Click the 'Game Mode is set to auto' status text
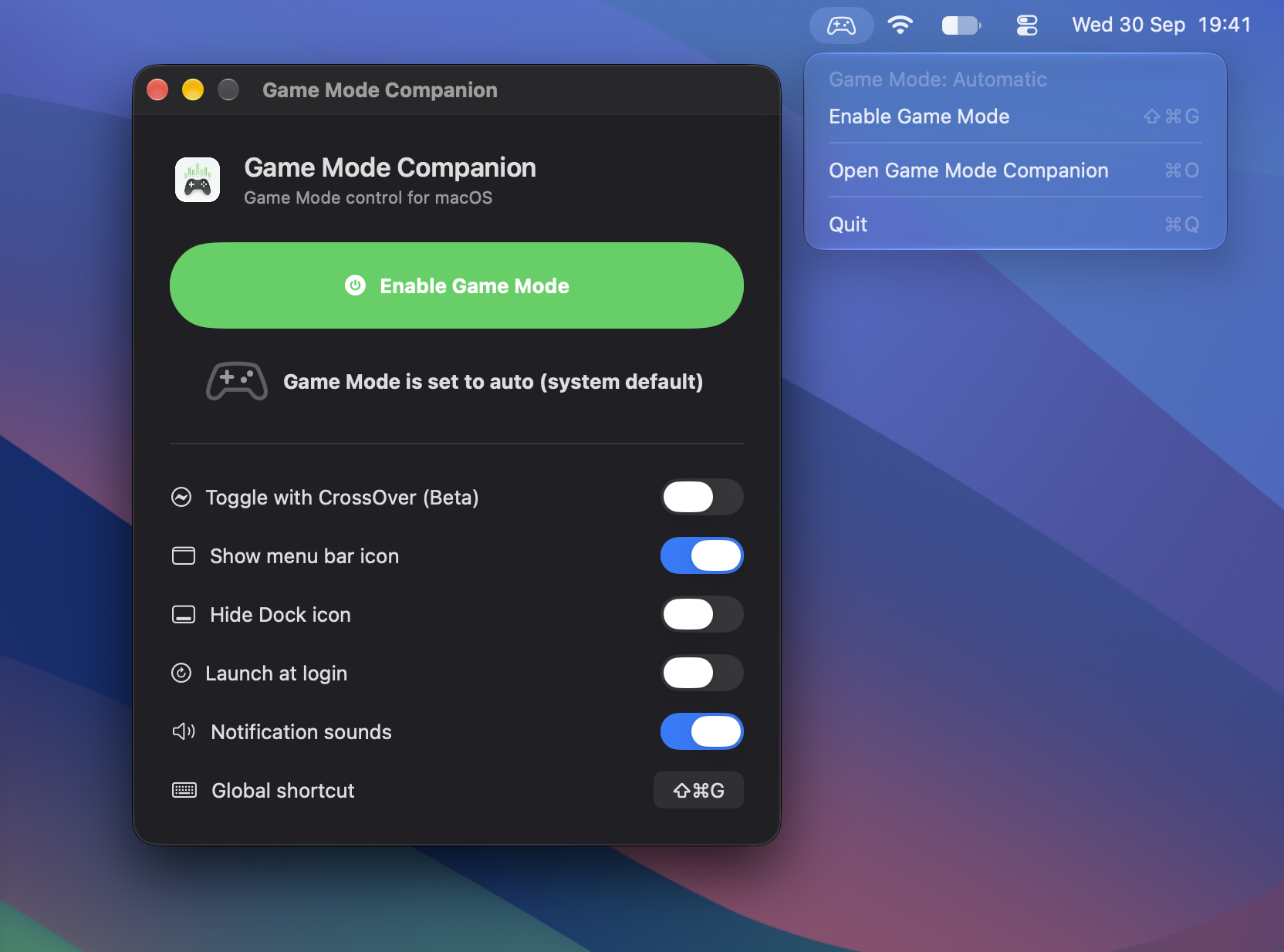 pos(493,382)
